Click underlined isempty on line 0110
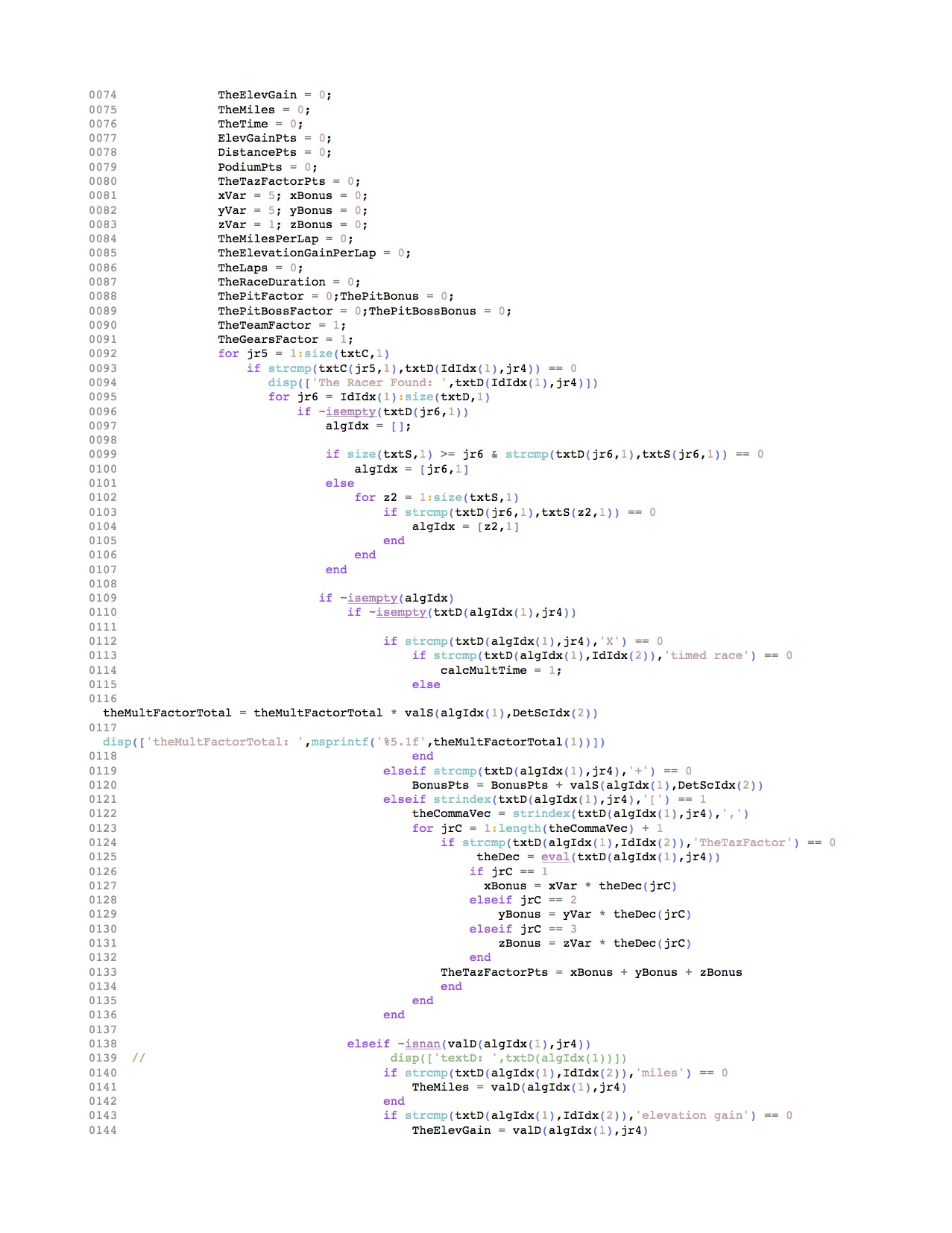 point(401,612)
